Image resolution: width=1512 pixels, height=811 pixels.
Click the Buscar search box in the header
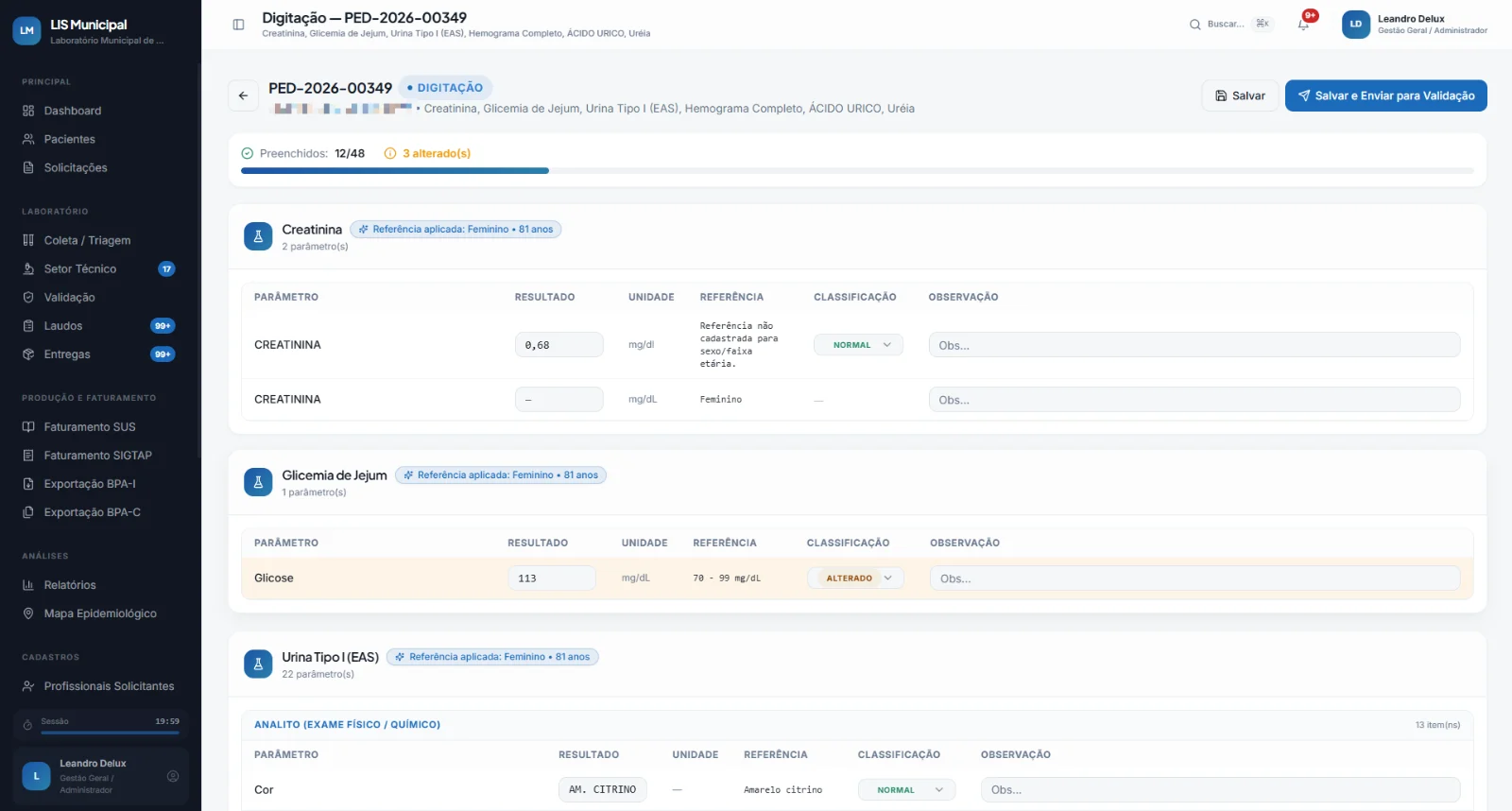[1230, 25]
